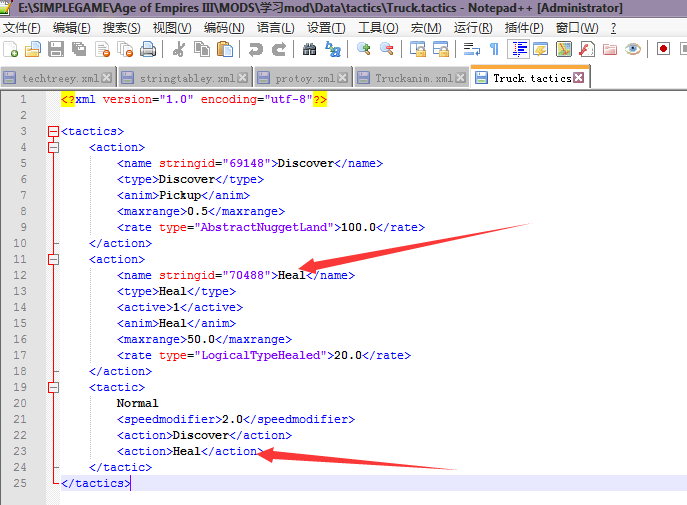Toggle show all characters pilcrow icon
This screenshot has height=505, width=687.
(x=494, y=49)
